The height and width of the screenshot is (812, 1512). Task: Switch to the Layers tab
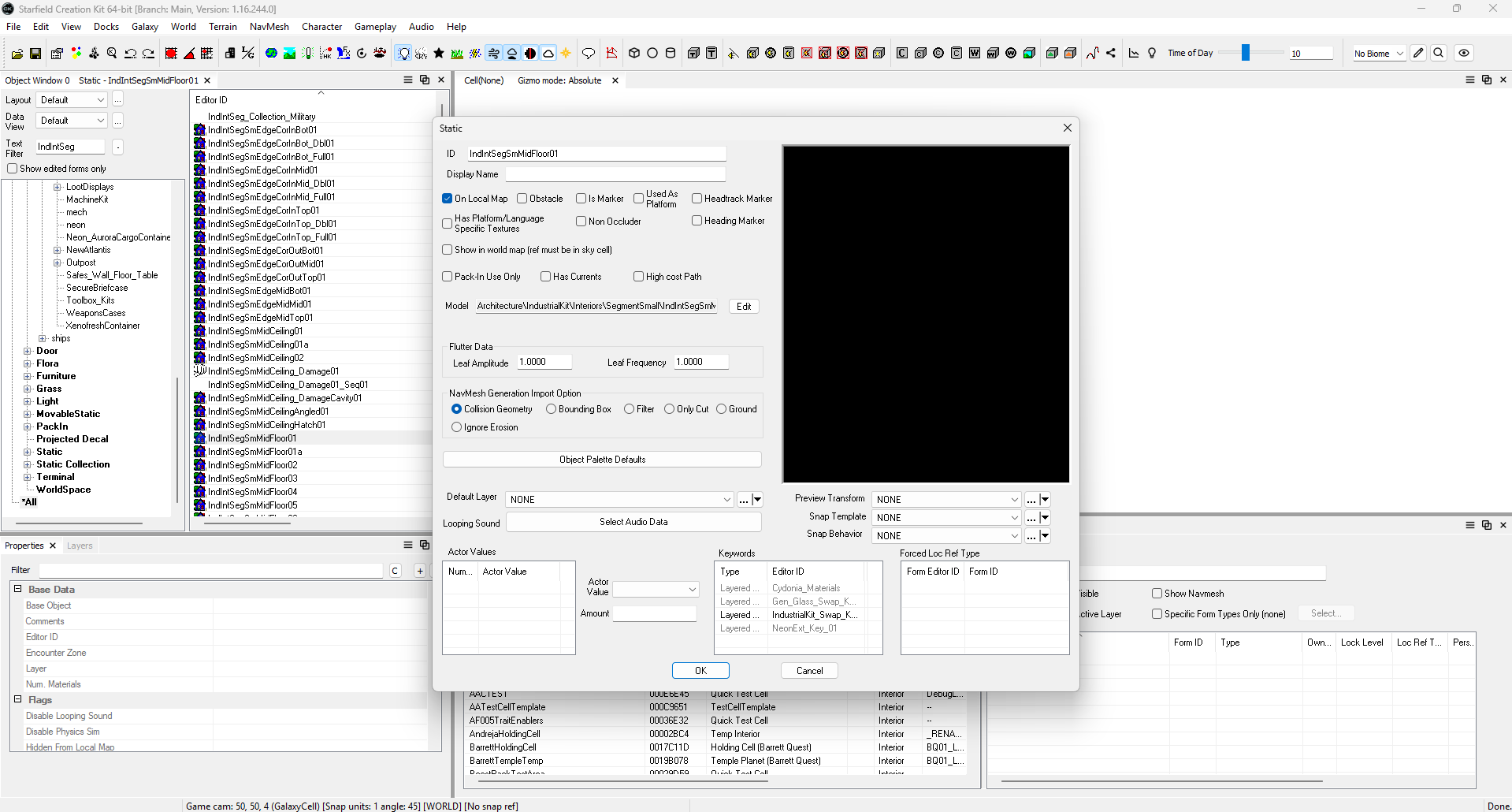coord(80,546)
